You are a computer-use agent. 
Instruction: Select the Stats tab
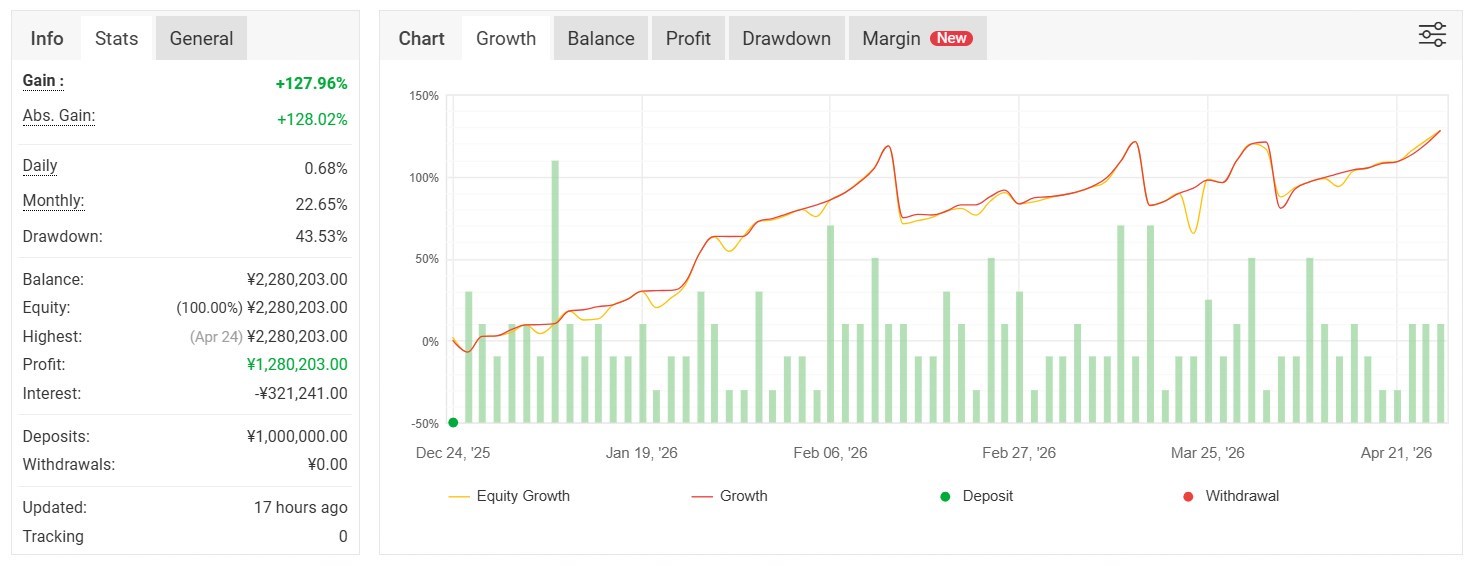(116, 39)
